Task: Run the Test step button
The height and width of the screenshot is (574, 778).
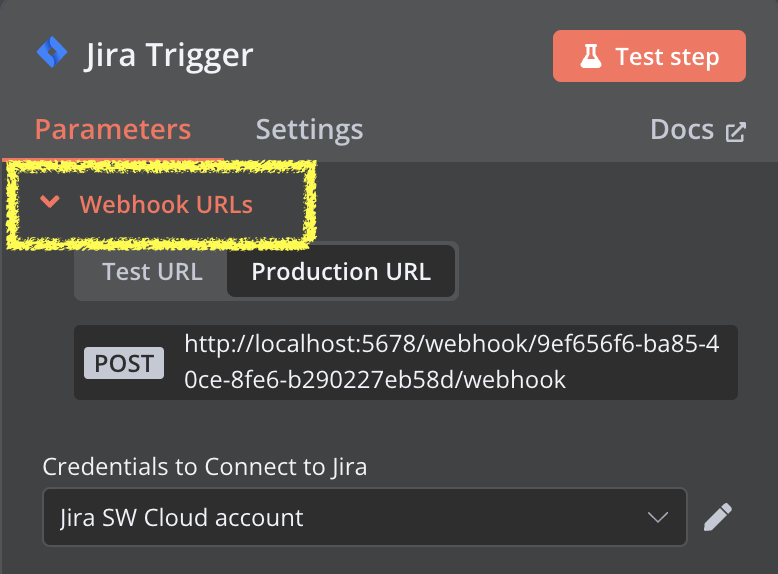Action: (649, 56)
